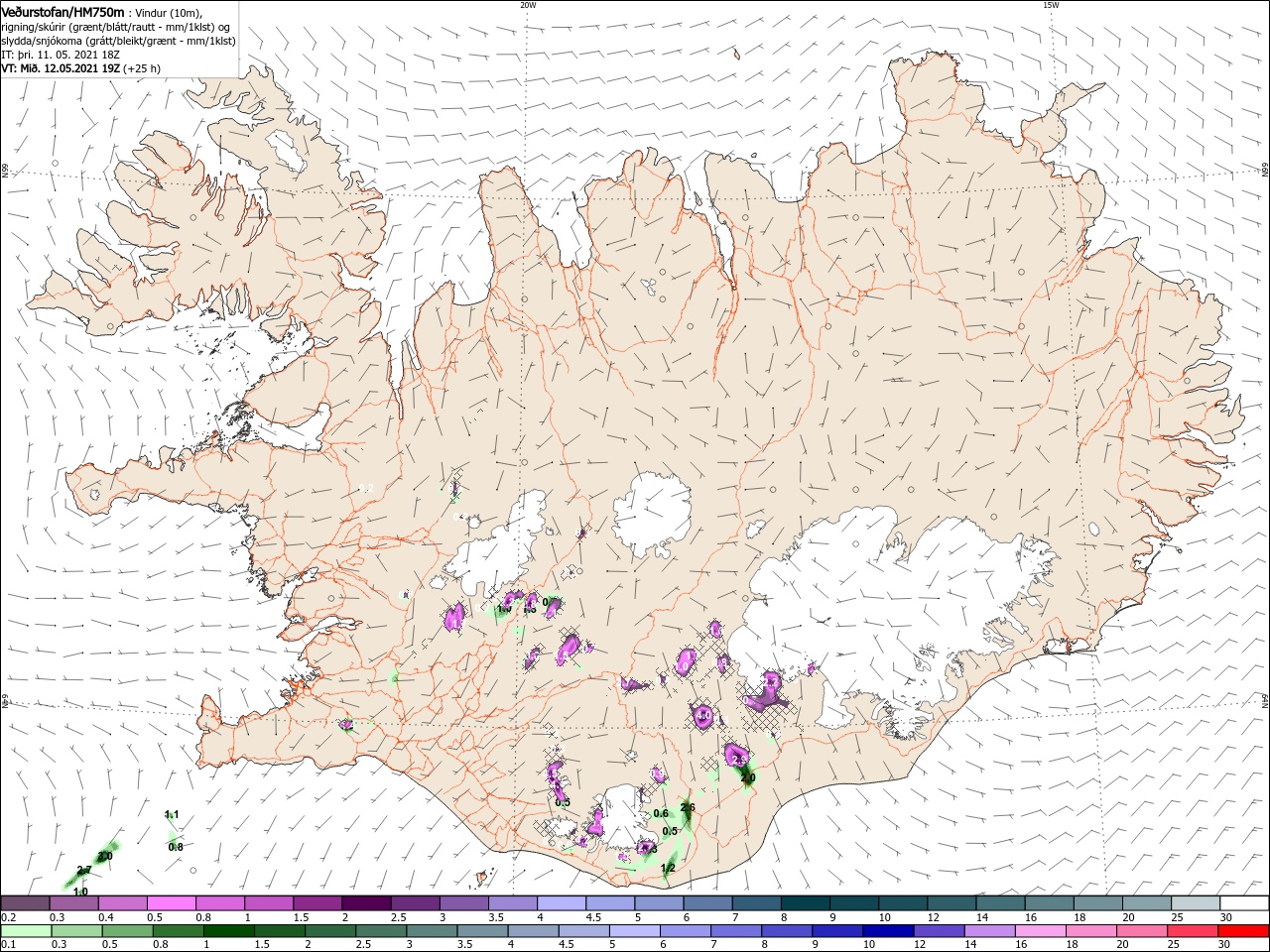
Task: Click the 'rigning/skúrir' legend description line
Action: 116,27
